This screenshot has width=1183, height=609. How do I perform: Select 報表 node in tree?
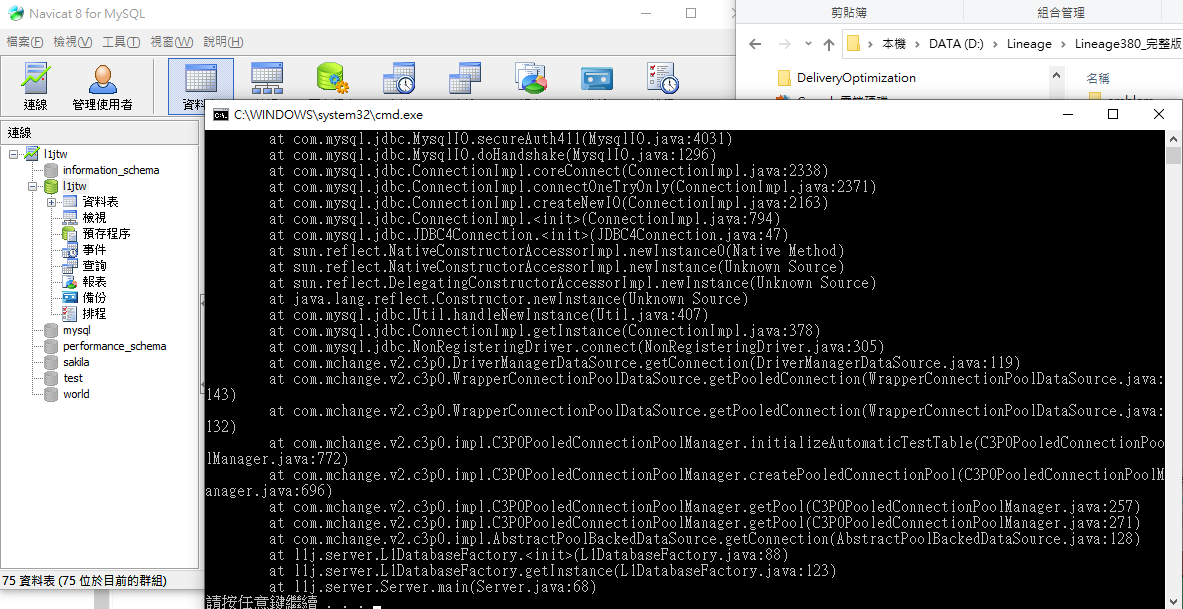pos(94,281)
